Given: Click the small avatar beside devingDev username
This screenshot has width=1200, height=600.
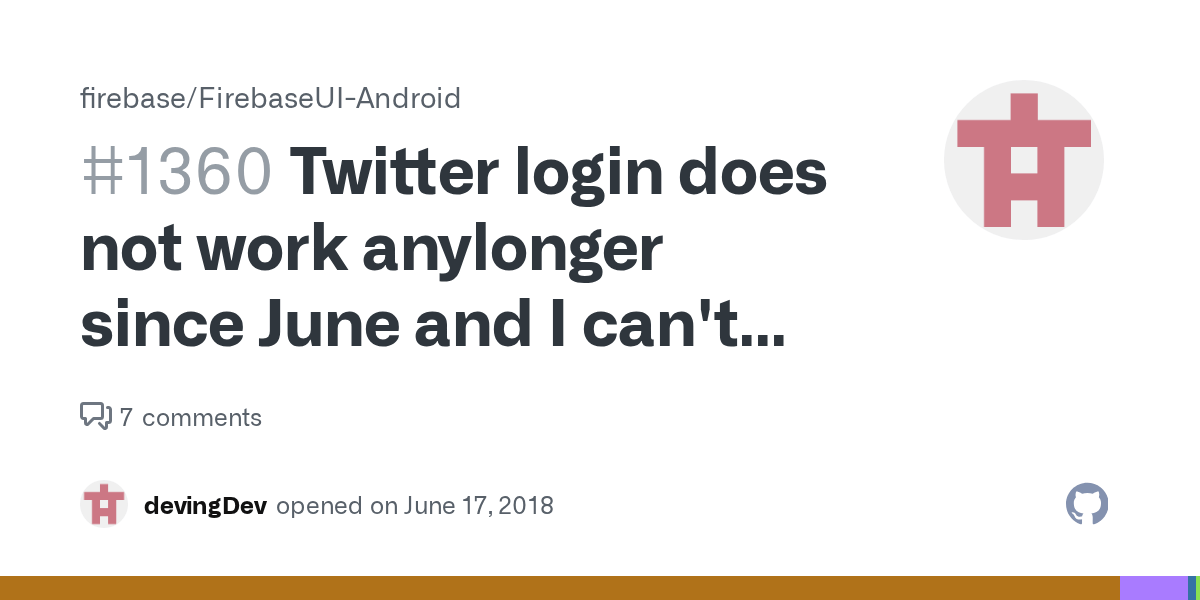Looking at the screenshot, I should pos(103,504).
